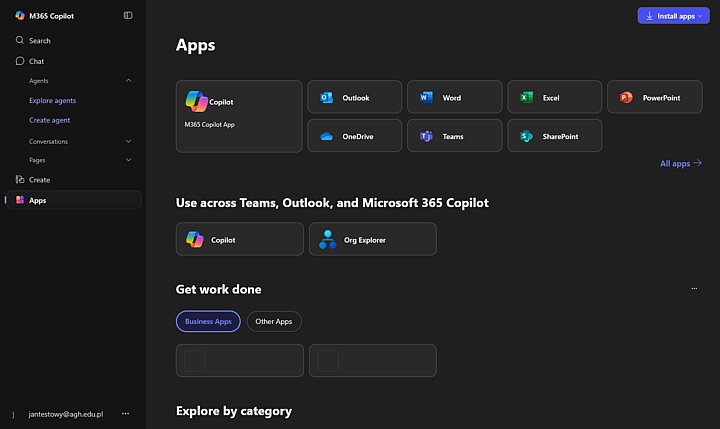Click the Org Explorer icon
720x429 pixels.
pyautogui.click(x=327, y=239)
